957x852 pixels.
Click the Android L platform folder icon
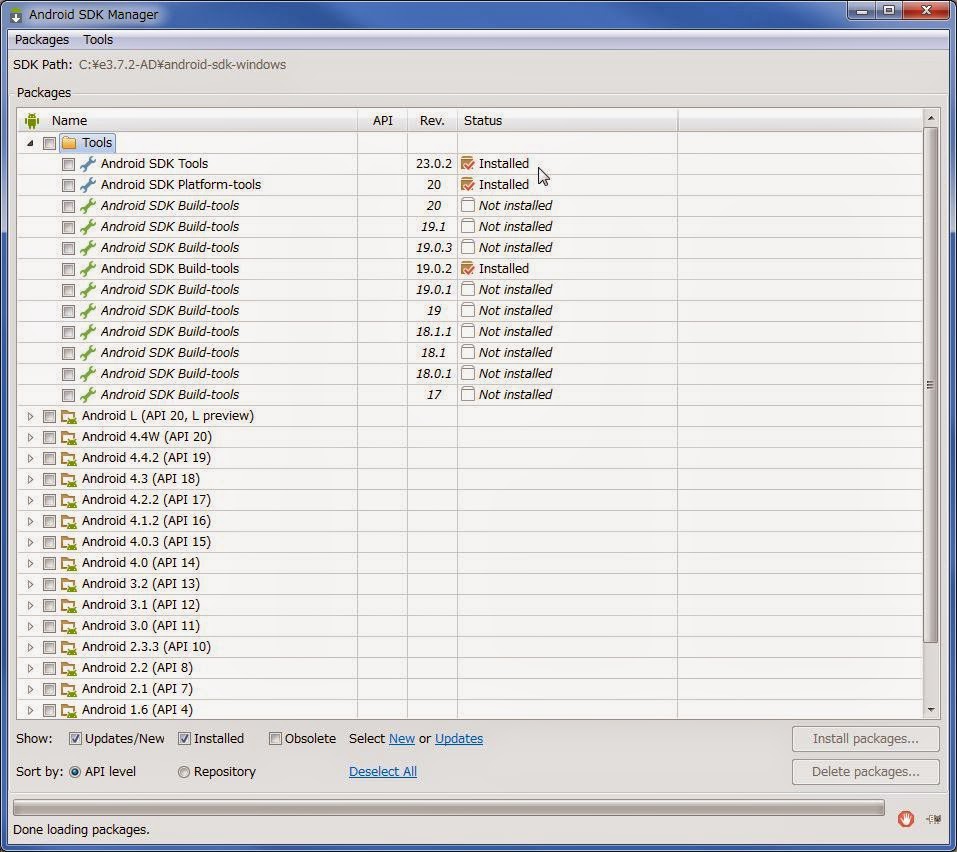click(x=69, y=417)
